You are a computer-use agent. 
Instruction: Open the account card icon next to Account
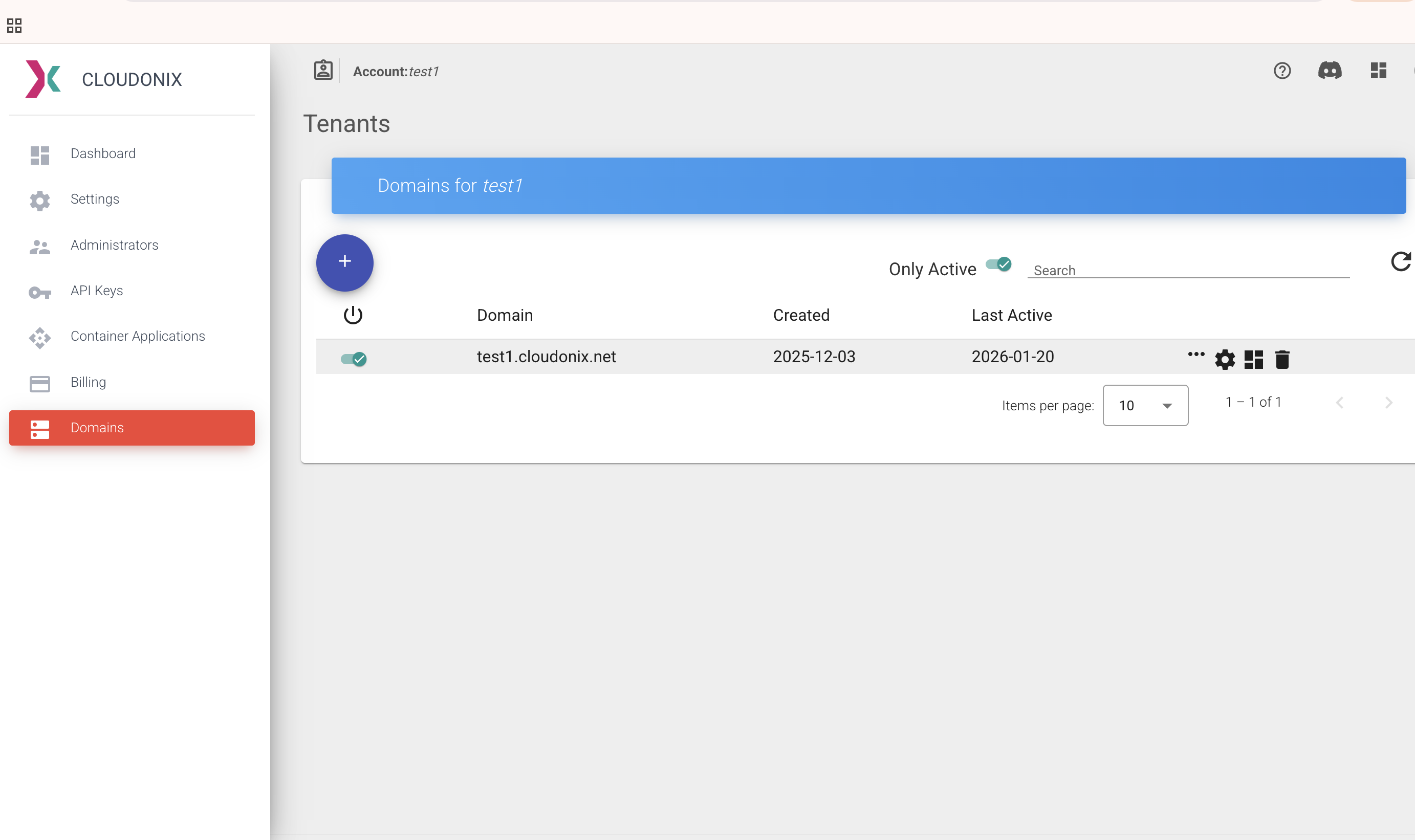tap(323, 70)
